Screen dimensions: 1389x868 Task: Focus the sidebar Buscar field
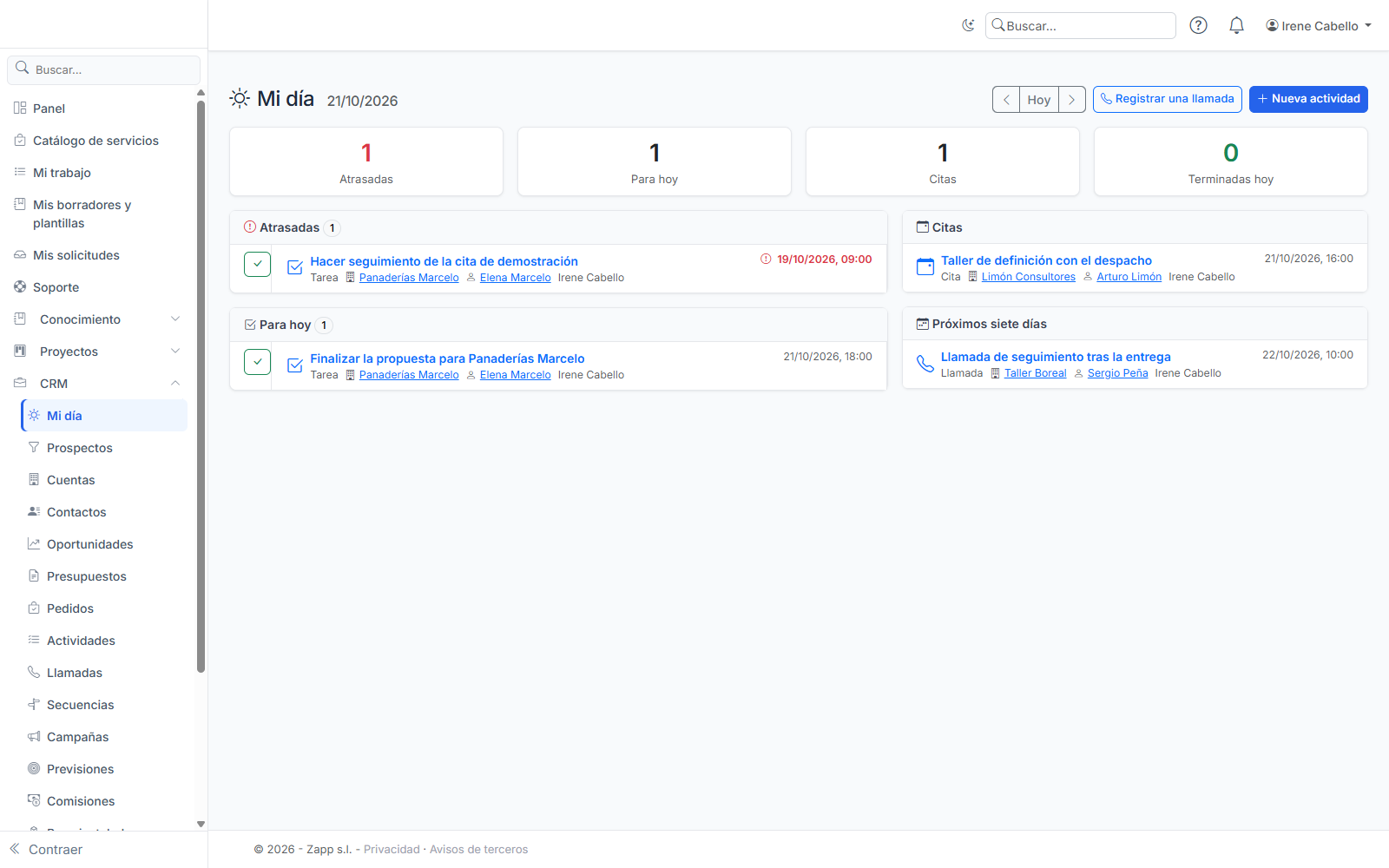tap(104, 69)
